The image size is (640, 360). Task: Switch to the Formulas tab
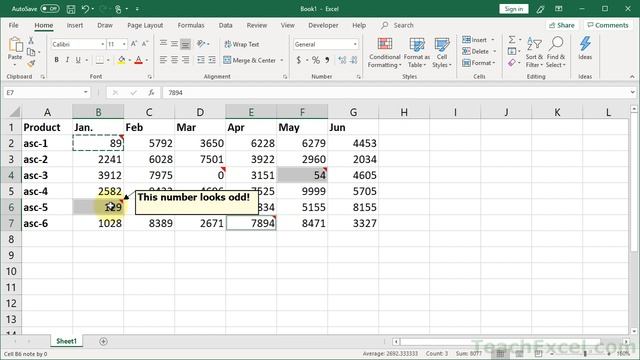coord(191,25)
